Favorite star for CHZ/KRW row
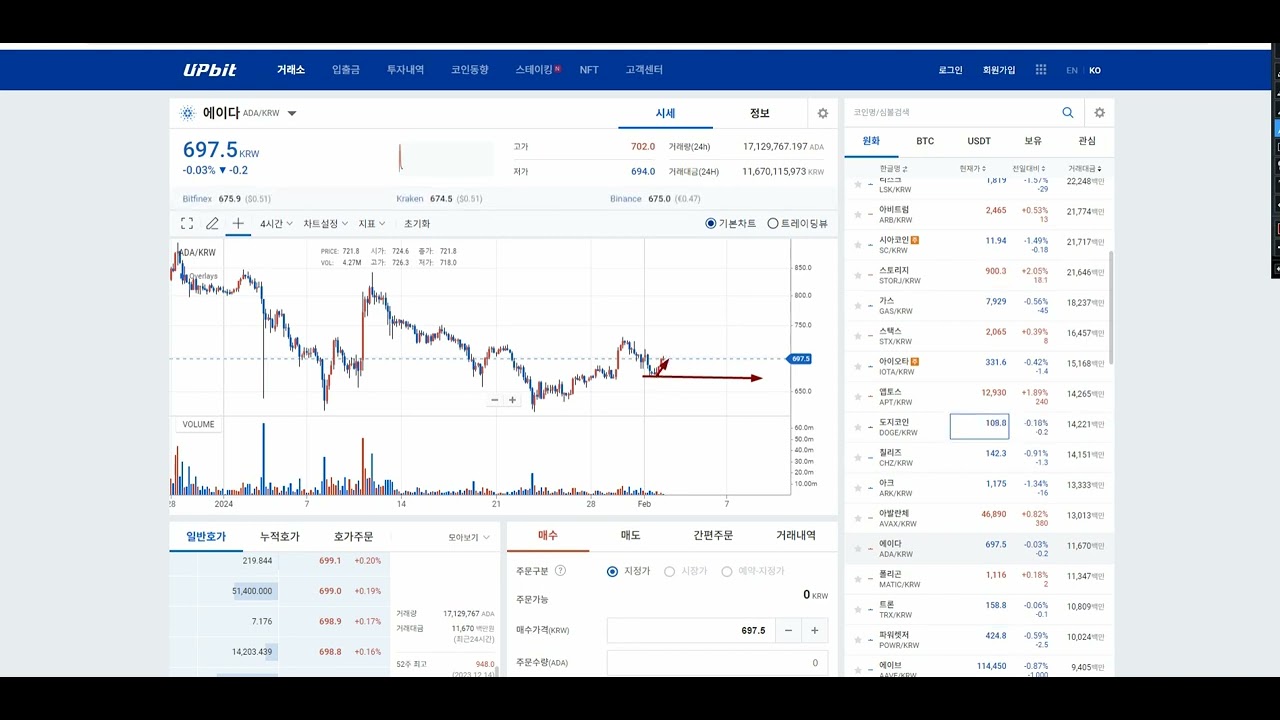 point(857,458)
